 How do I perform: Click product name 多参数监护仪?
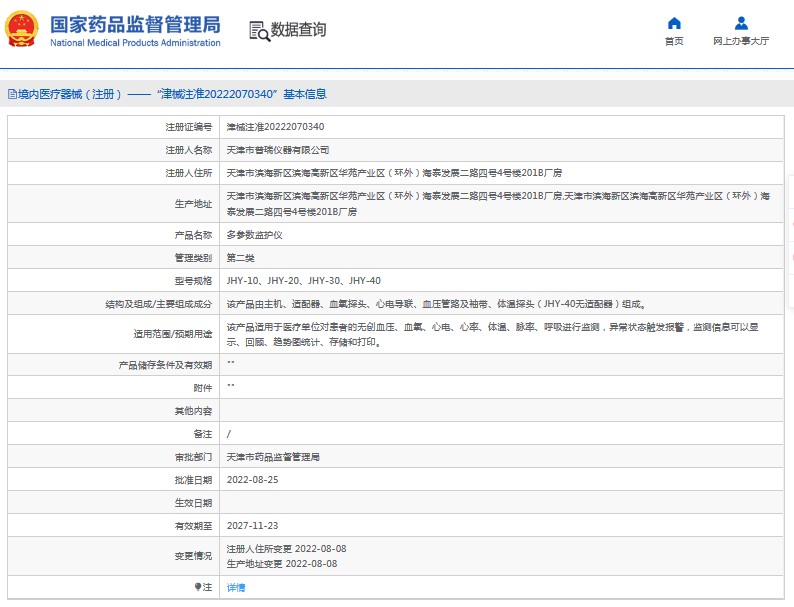click(x=254, y=235)
